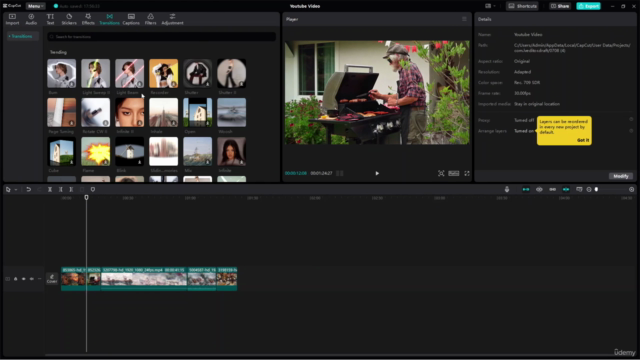Click the player zoom-to-fit scan icon

pos(441,173)
